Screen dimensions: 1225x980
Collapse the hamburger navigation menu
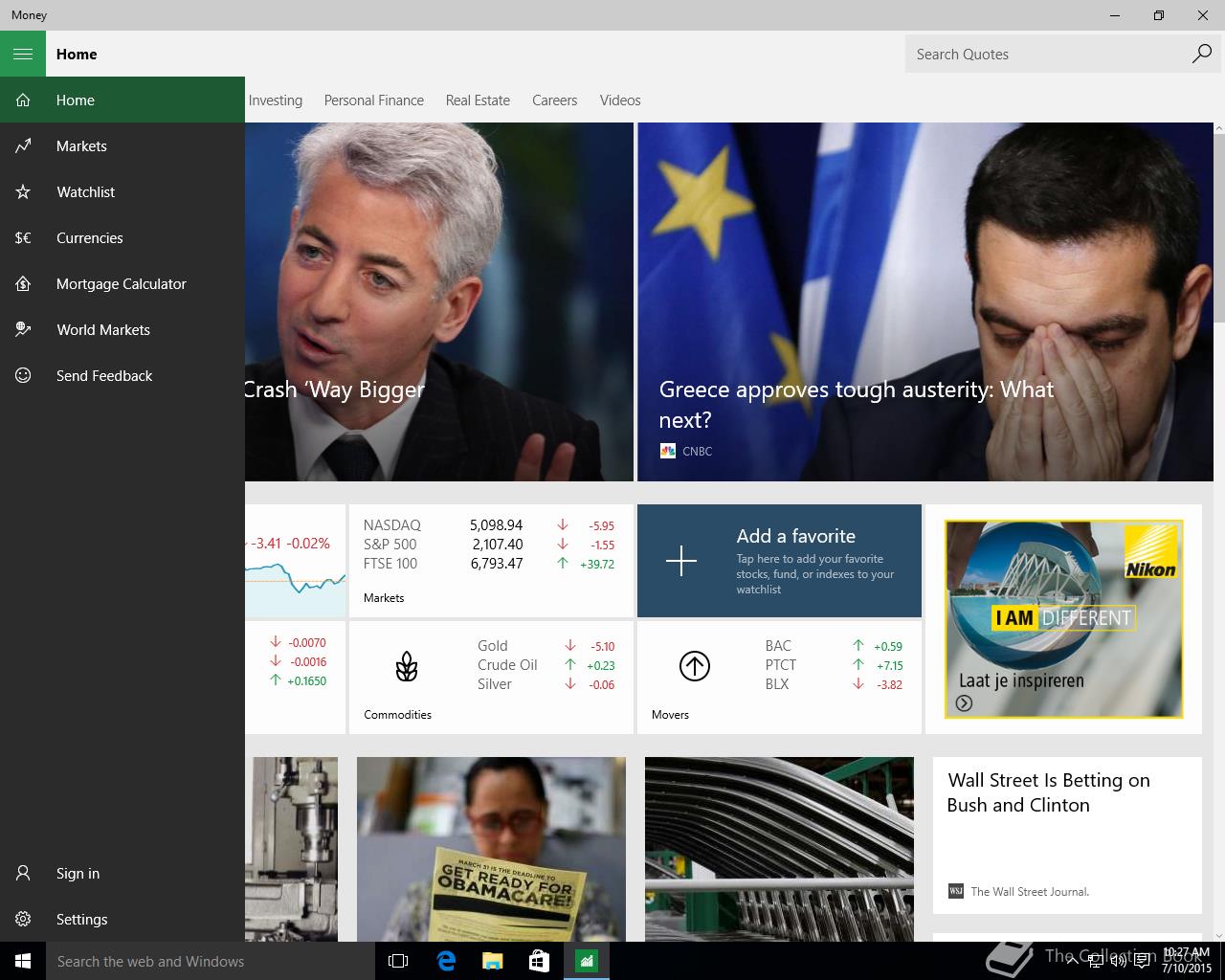click(x=23, y=54)
